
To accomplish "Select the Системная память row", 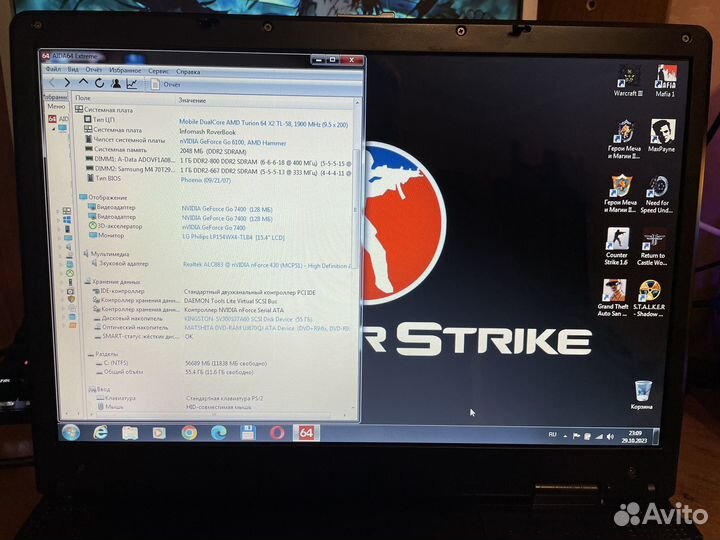I will (x=216, y=150).
